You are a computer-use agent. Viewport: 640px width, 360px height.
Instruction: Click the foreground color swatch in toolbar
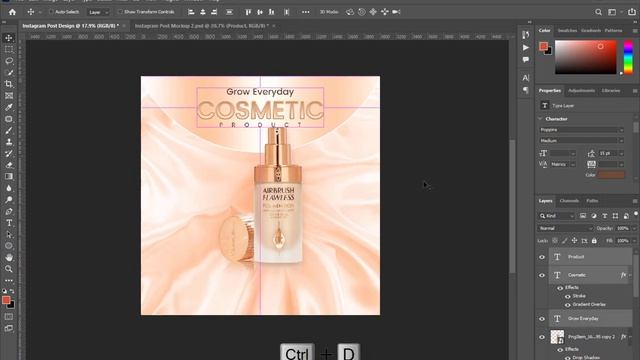point(6,300)
